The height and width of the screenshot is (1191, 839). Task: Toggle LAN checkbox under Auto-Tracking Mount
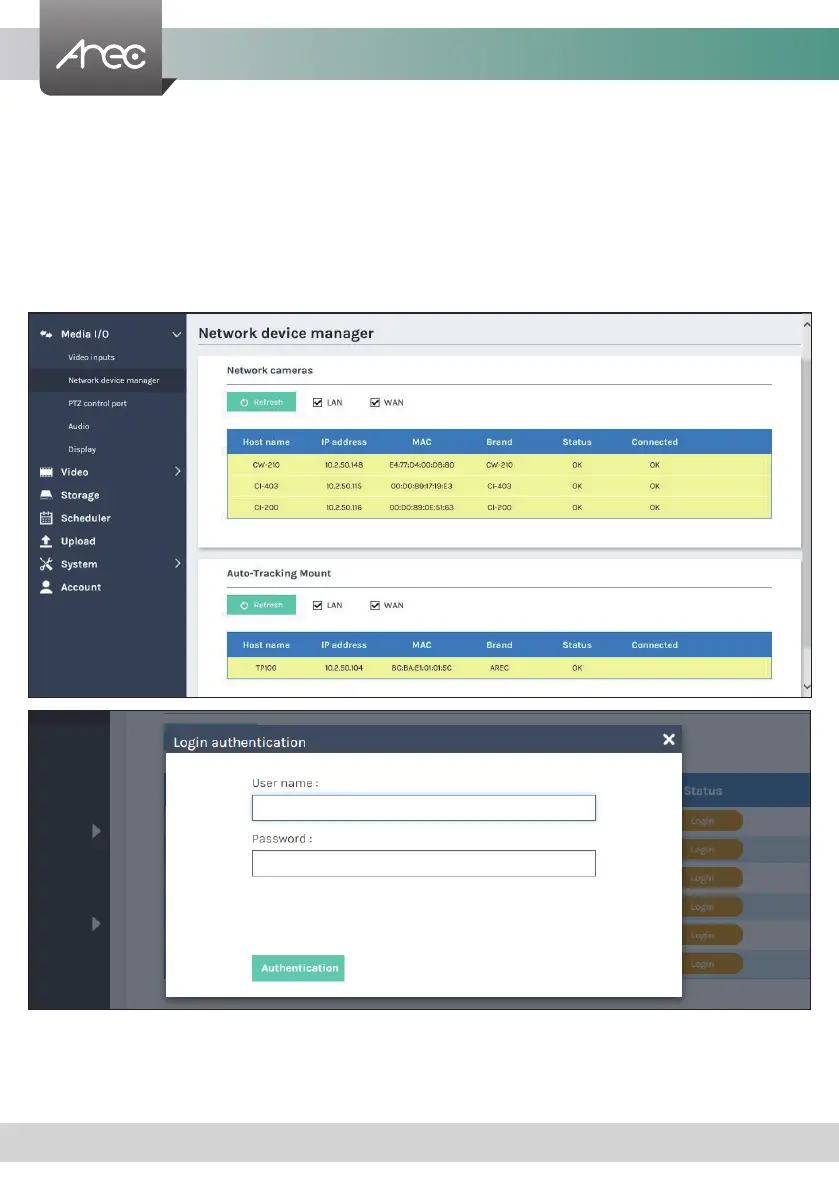[x=317, y=605]
